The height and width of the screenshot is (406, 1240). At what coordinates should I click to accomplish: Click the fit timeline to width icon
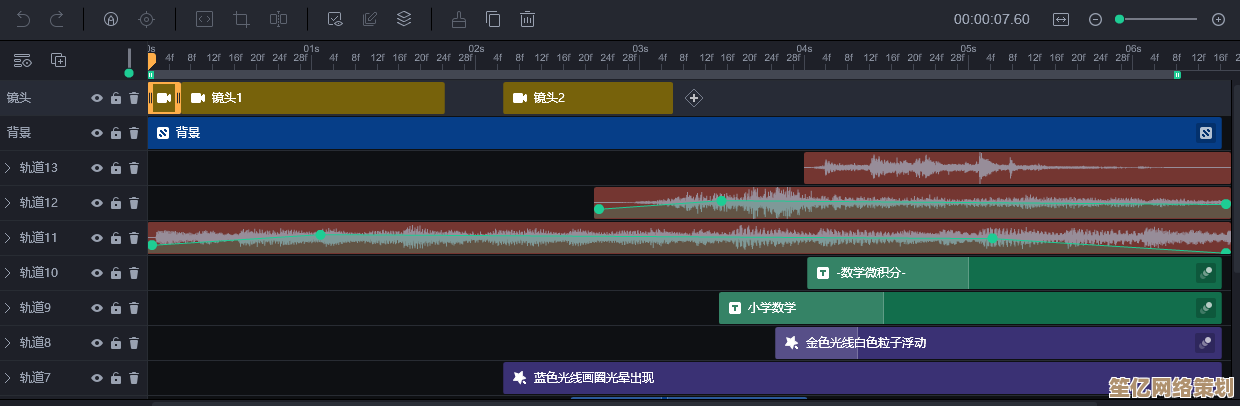point(1061,19)
